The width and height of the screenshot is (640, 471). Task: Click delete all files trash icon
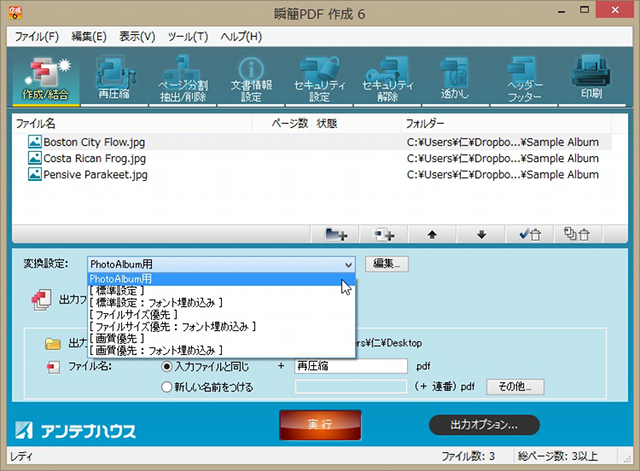pos(578,235)
